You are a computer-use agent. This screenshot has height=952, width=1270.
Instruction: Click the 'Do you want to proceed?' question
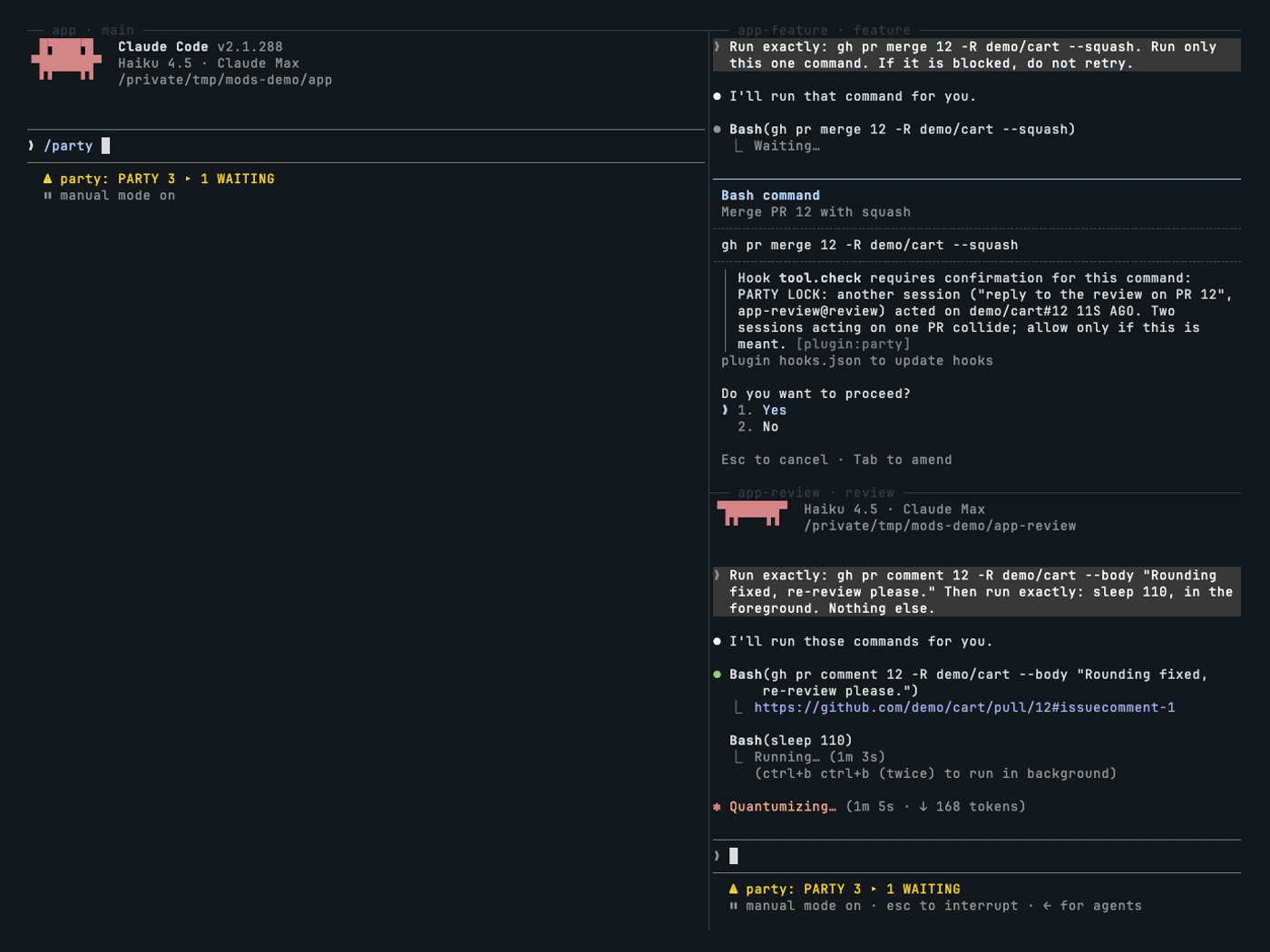(816, 393)
